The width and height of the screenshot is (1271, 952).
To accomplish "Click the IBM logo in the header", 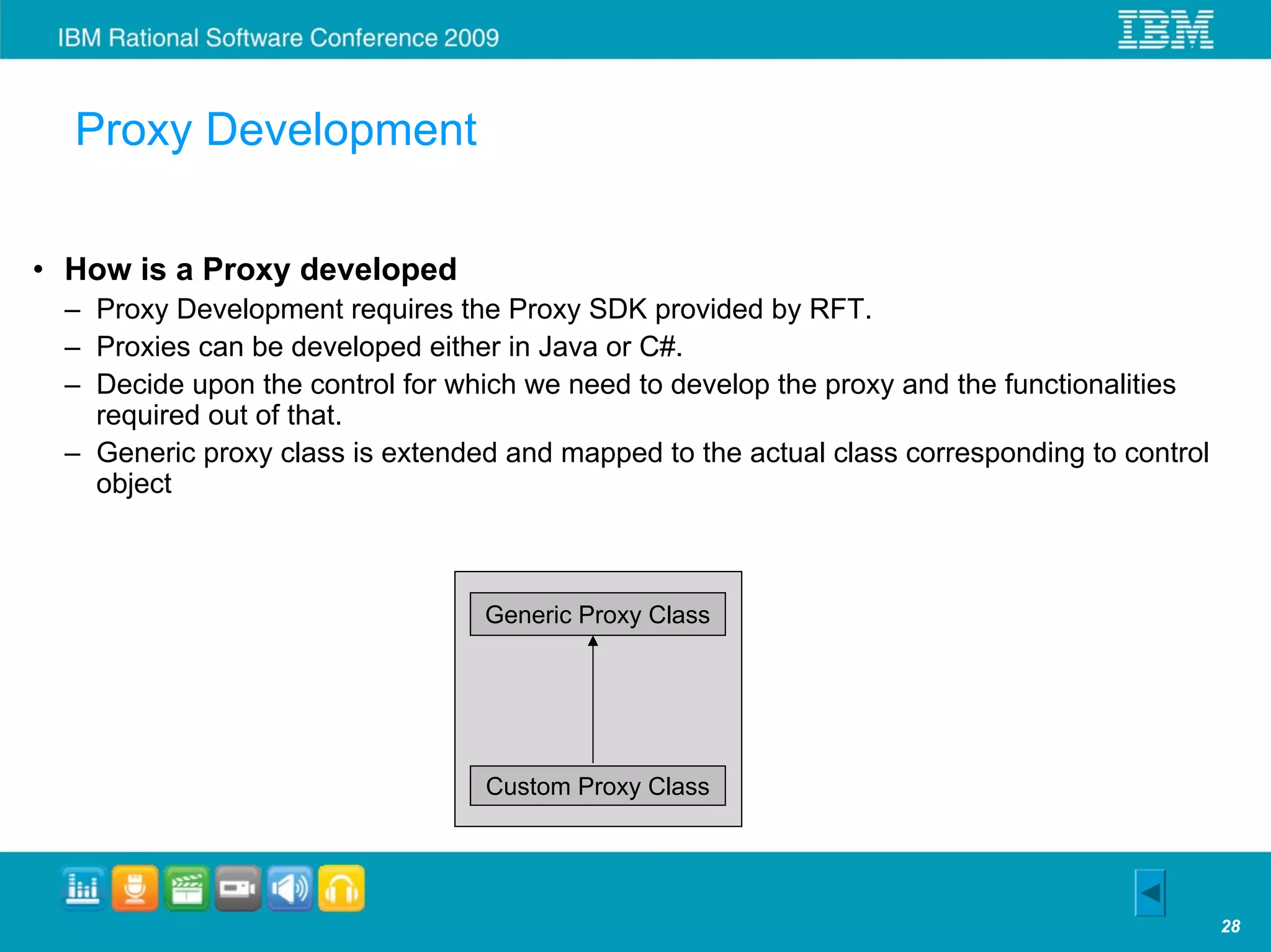I will 1165,30.
